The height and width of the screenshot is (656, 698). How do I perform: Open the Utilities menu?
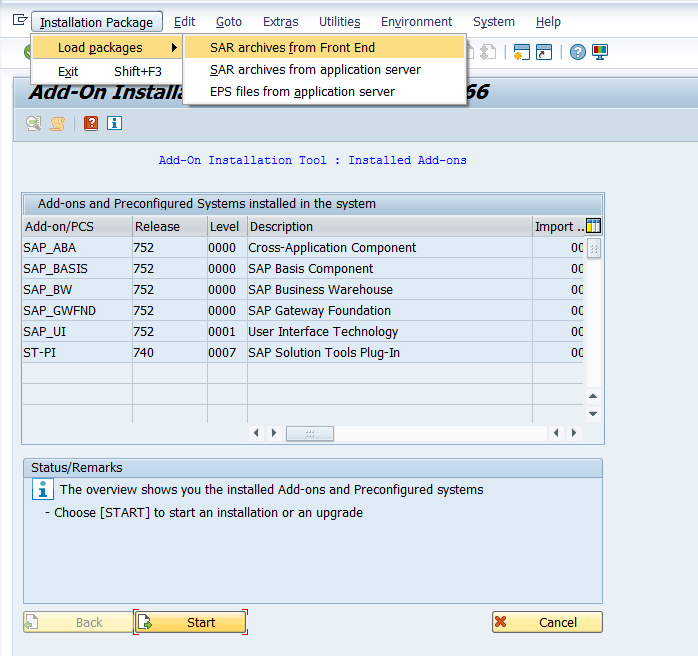click(x=340, y=22)
